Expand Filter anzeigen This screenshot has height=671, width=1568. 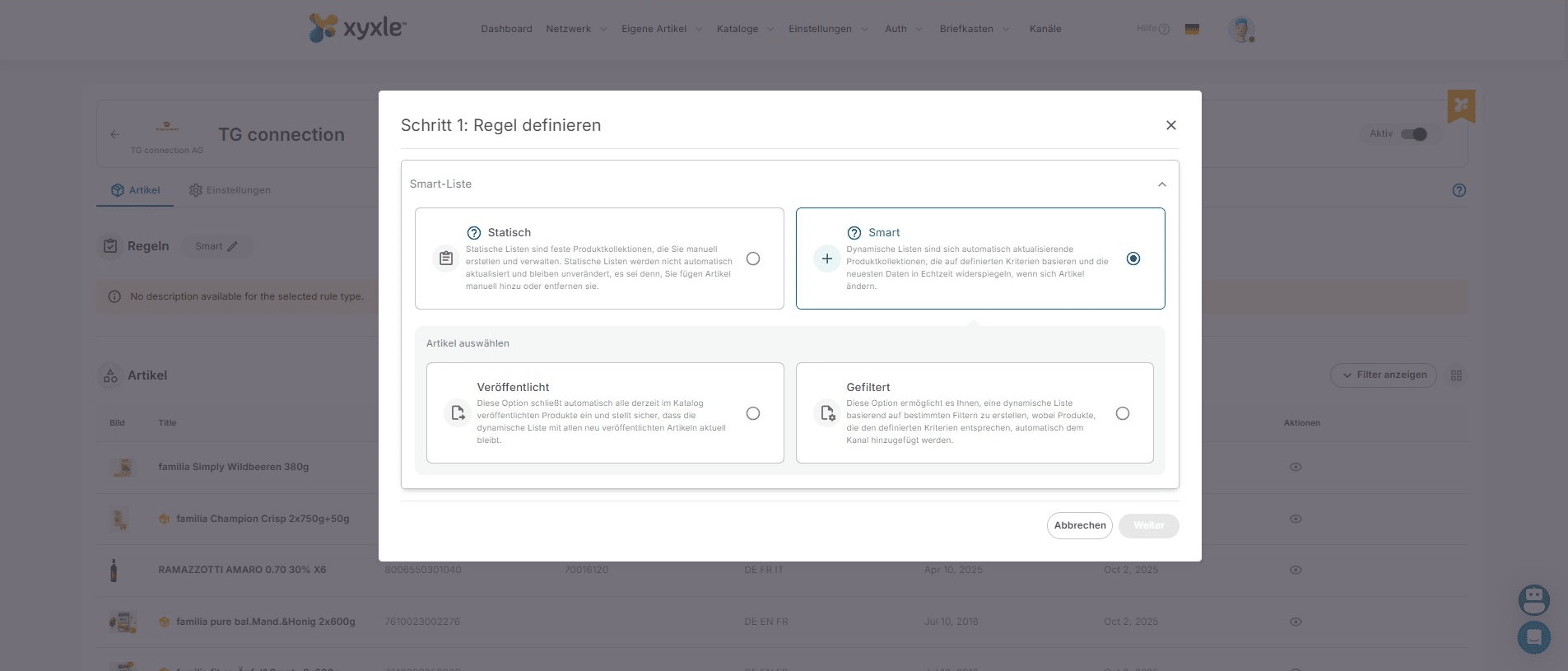click(x=1384, y=375)
